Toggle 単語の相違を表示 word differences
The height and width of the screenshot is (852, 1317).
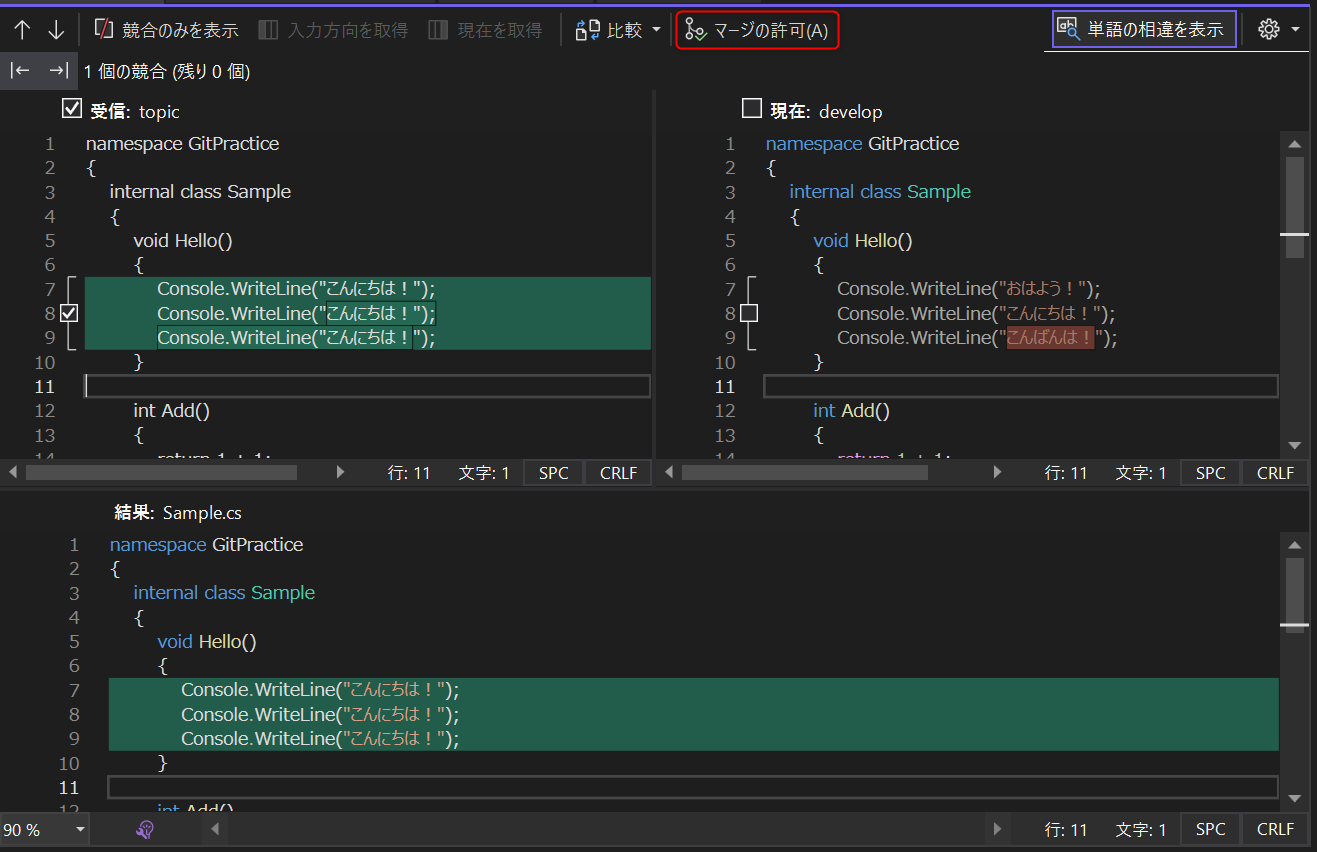(1144, 29)
